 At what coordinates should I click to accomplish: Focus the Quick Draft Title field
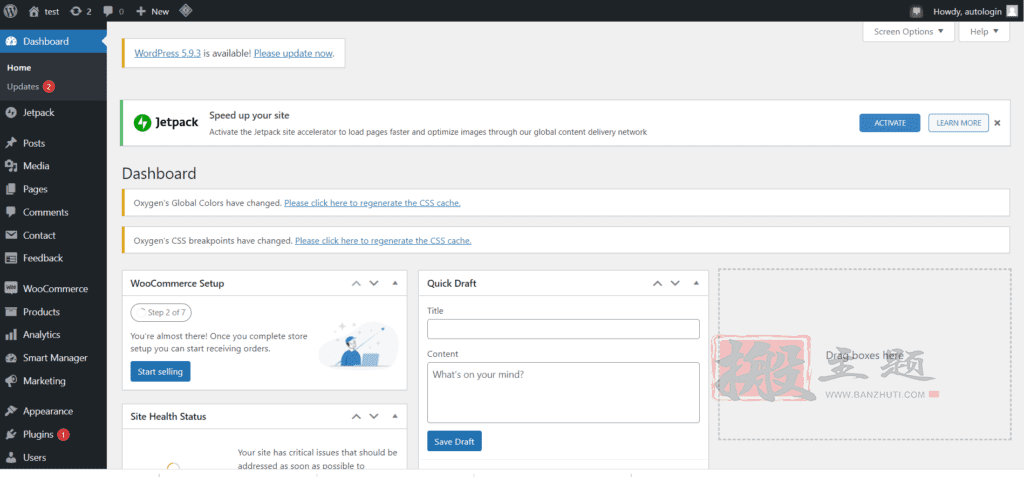563,329
